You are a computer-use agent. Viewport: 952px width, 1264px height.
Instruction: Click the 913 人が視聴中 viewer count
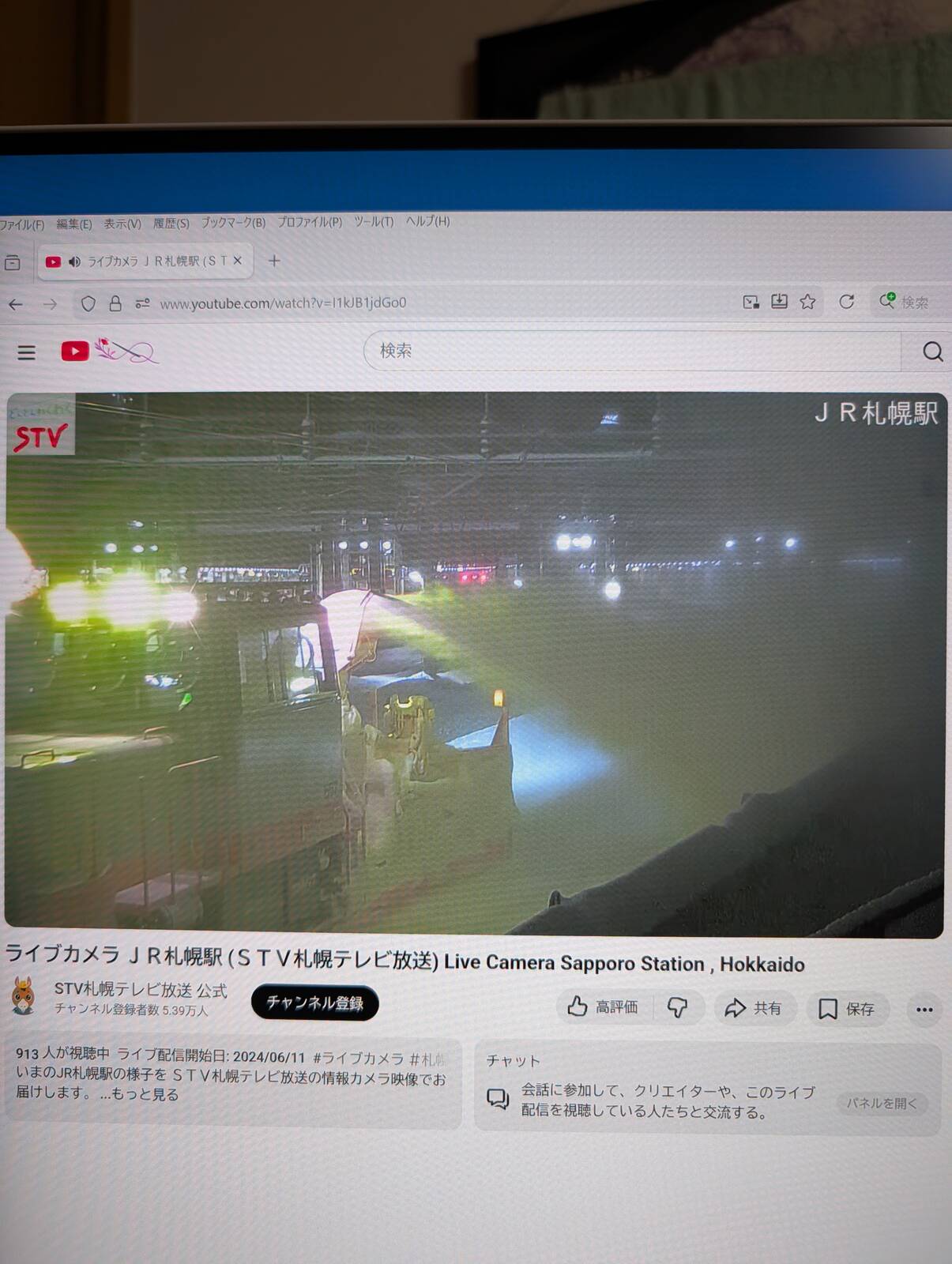click(62, 1053)
